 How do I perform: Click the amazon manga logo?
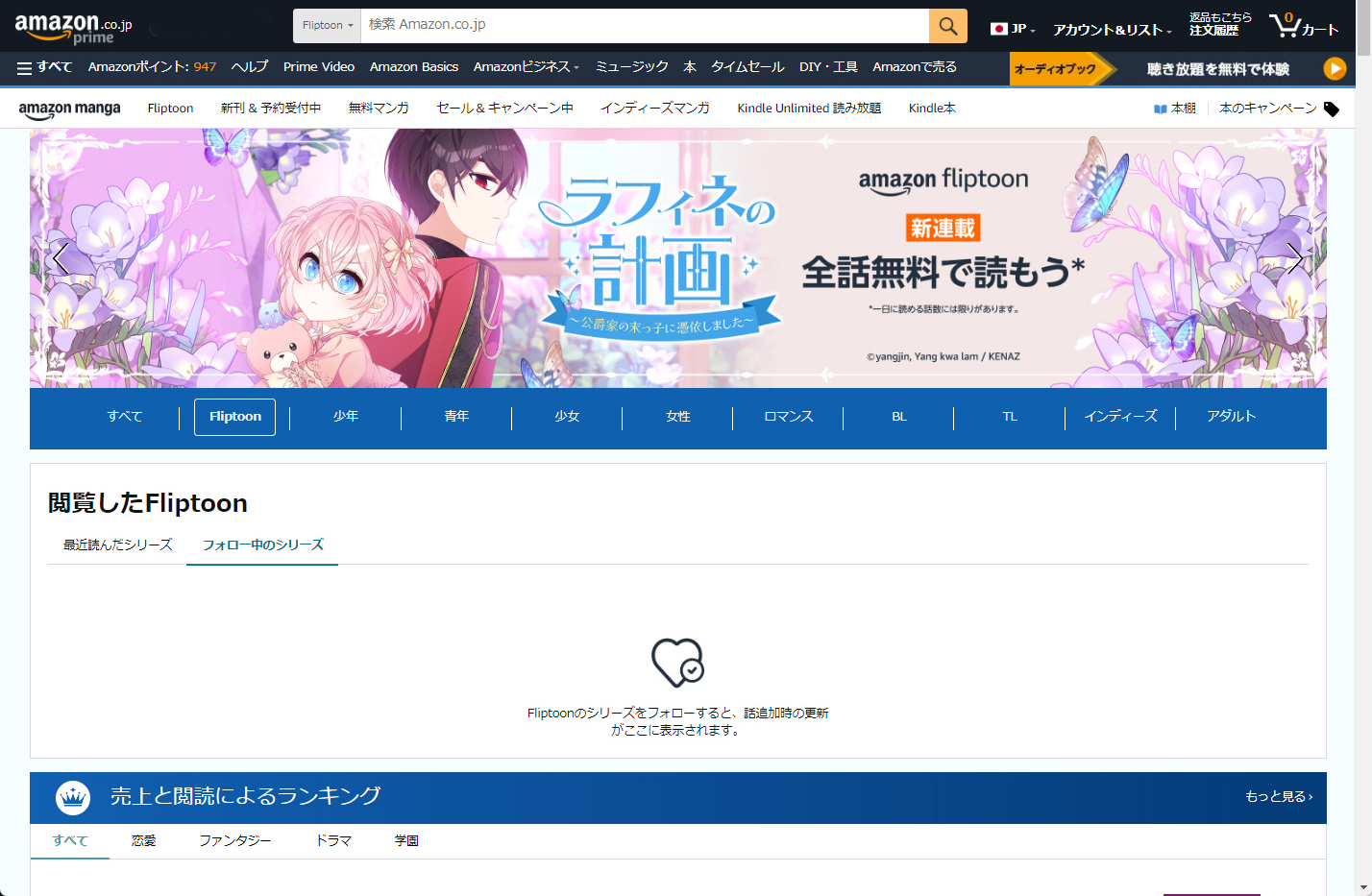[69, 108]
